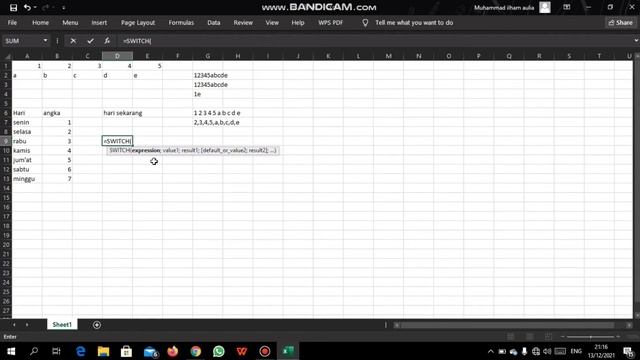Click the Name Box showing SUM
640x360 pixels.
22,41
